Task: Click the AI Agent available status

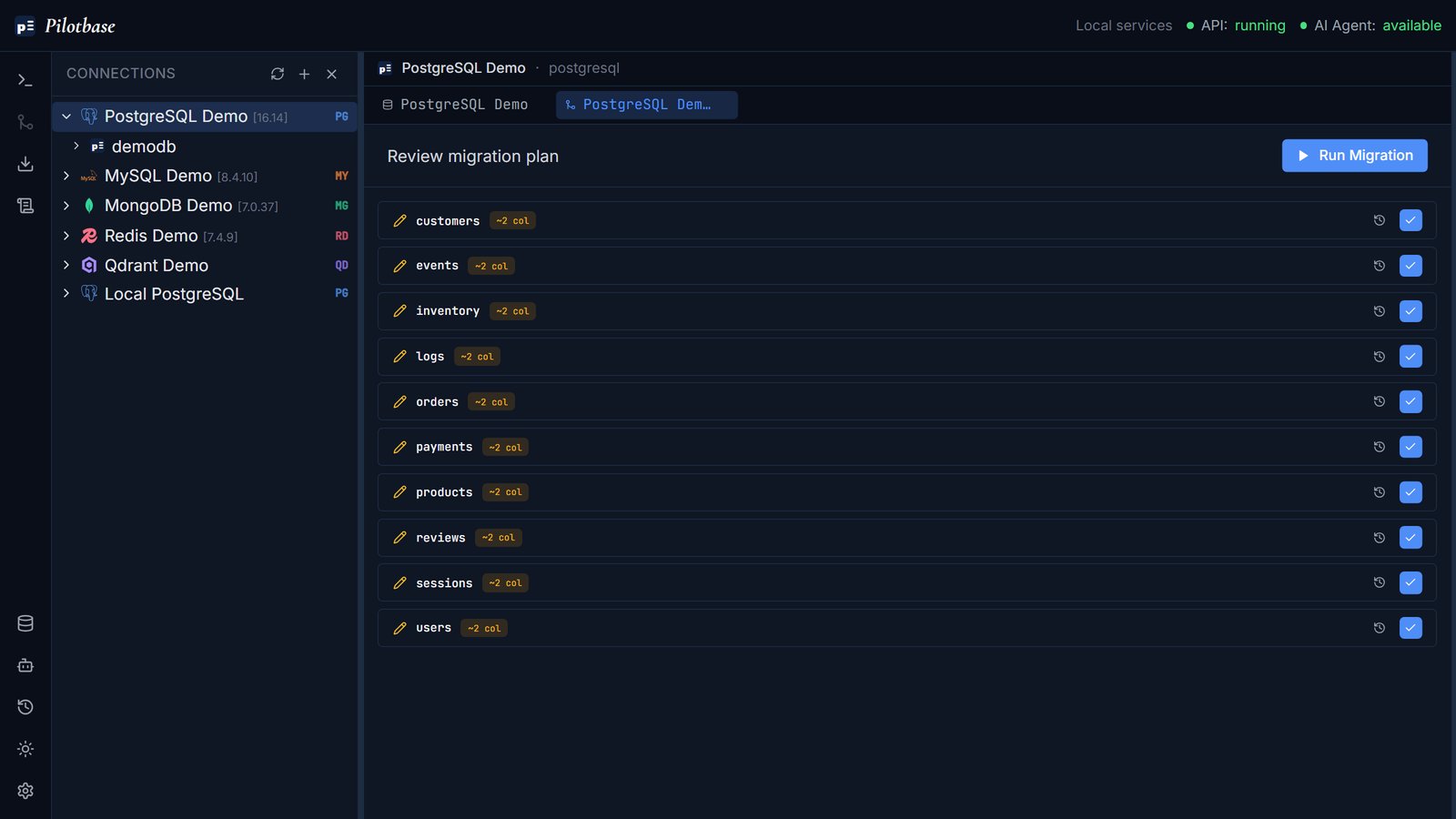Action: pos(1370,25)
